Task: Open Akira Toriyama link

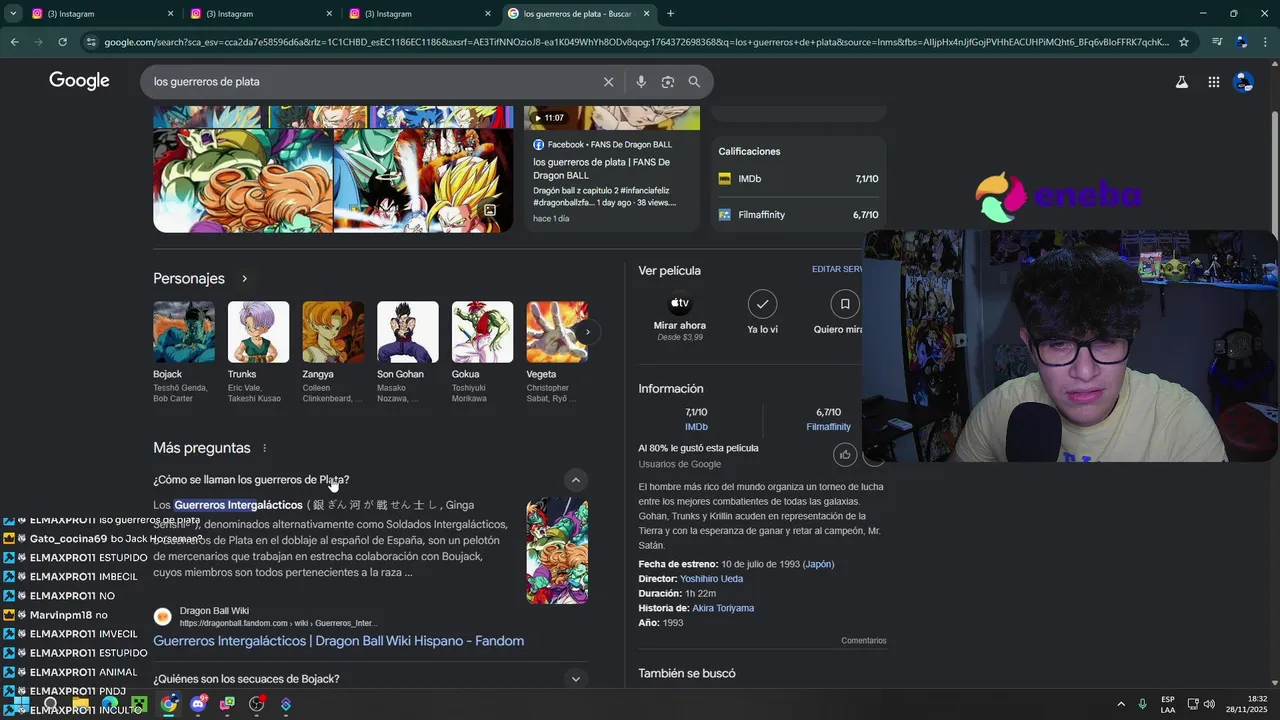Action: point(723,608)
